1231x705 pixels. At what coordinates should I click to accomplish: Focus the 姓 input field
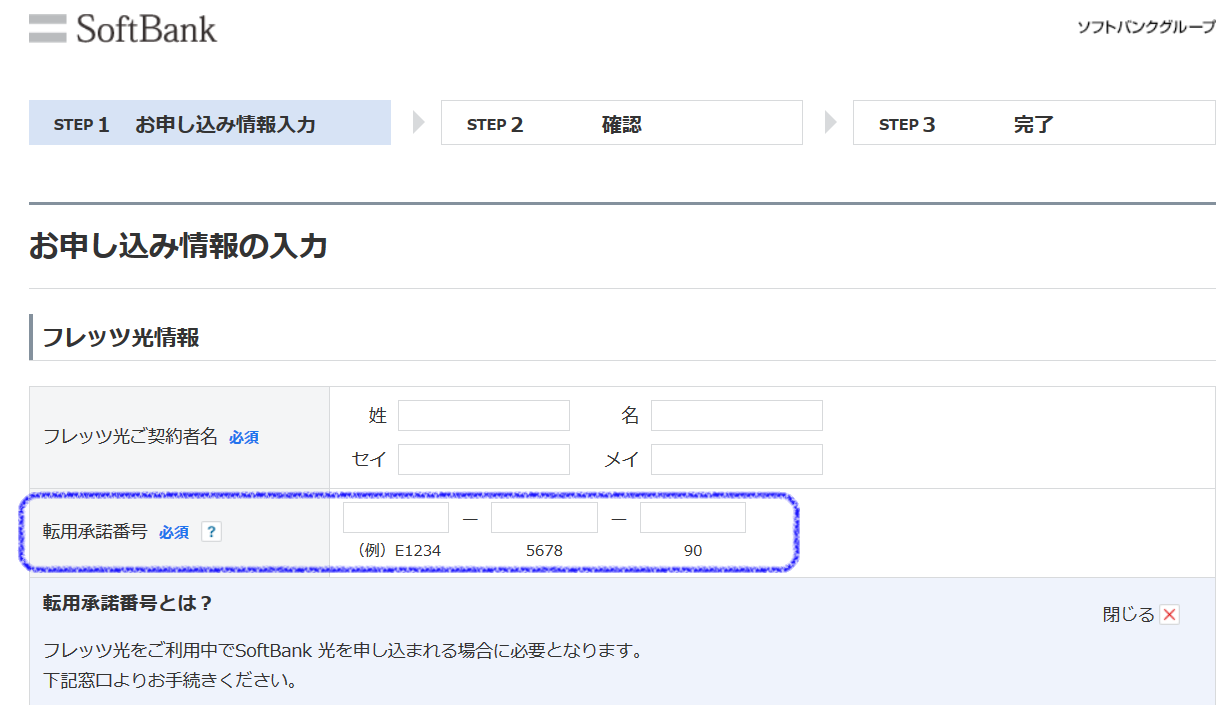tap(484, 415)
